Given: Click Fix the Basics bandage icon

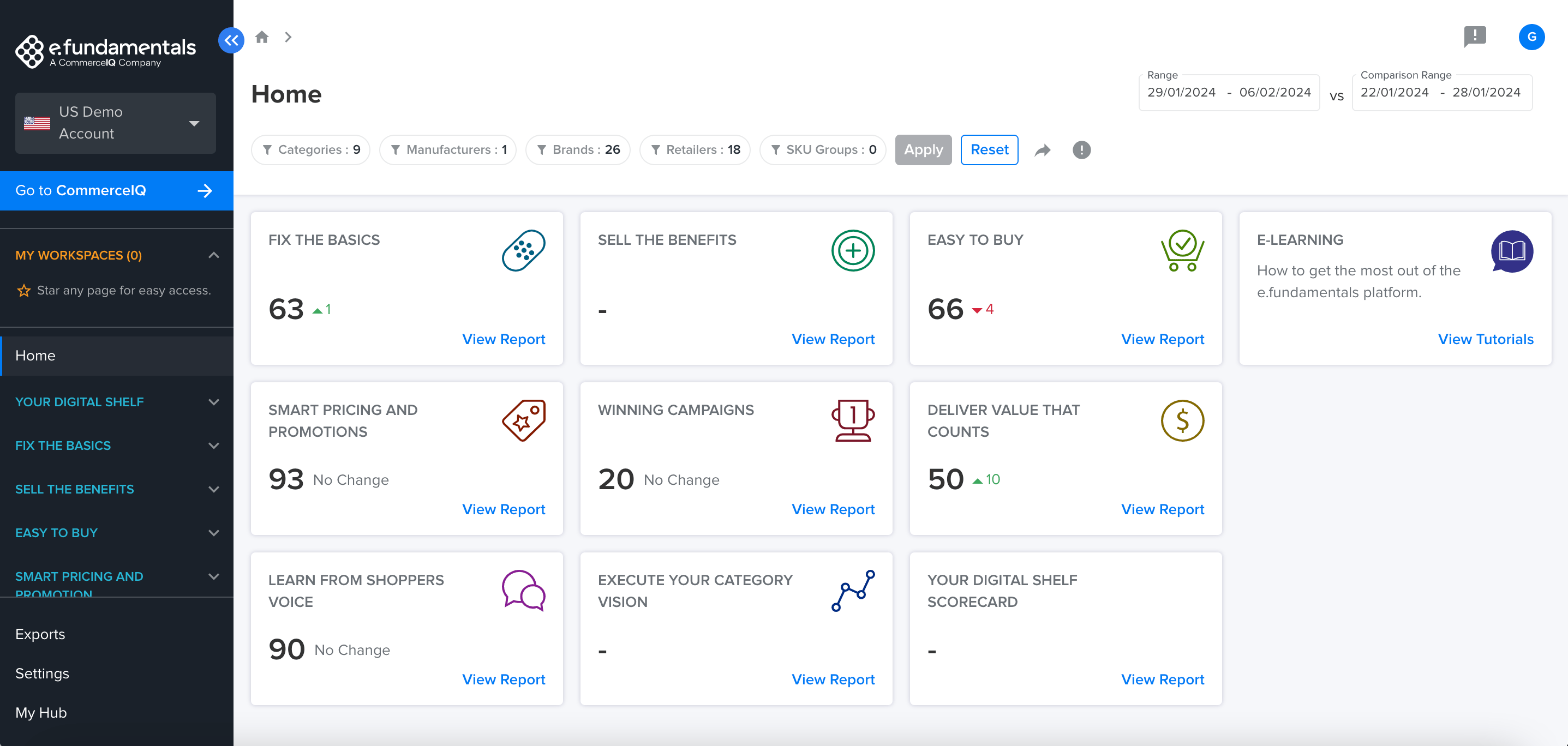Looking at the screenshot, I should 523,250.
